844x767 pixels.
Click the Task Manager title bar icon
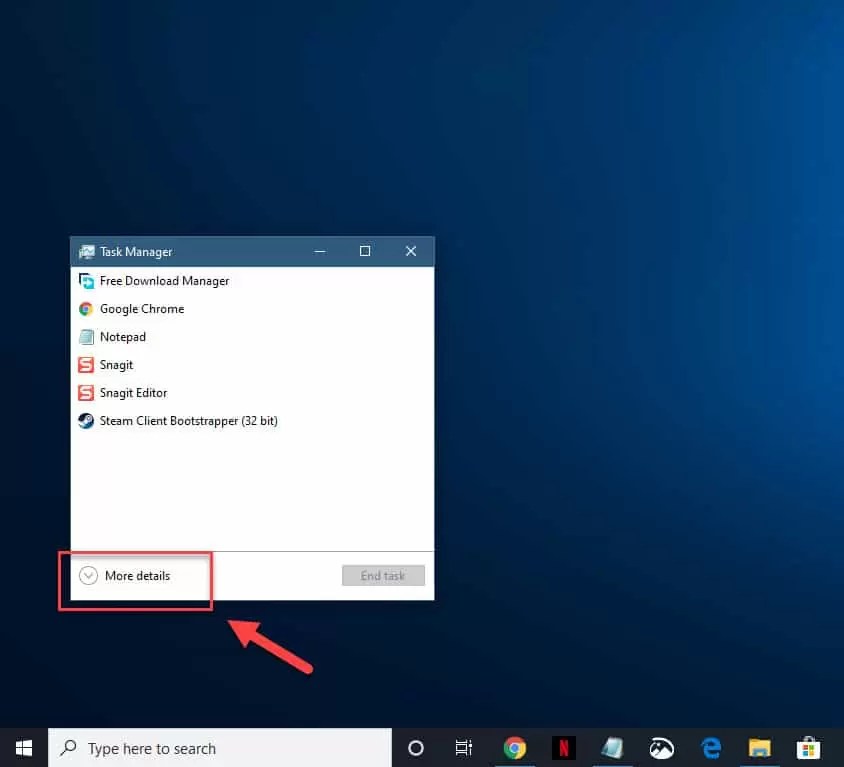pyautogui.click(x=87, y=251)
